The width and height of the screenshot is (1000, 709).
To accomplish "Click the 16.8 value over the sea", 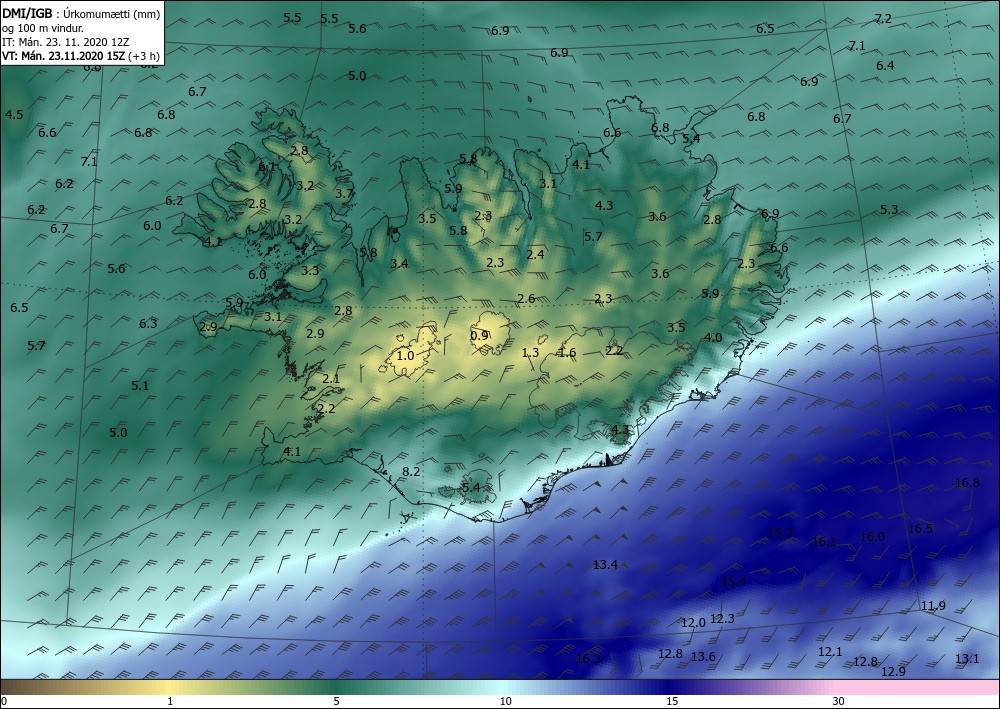I will (967, 483).
